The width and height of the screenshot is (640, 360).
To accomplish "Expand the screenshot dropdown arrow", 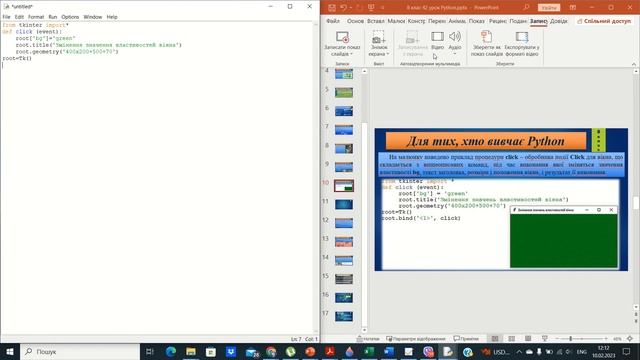I will pos(387,54).
